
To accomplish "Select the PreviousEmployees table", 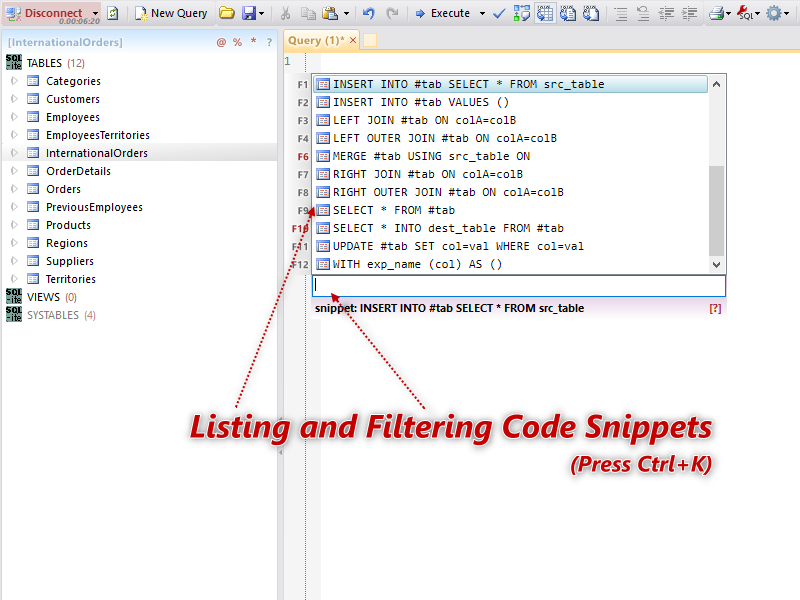I will pyautogui.click(x=94, y=207).
